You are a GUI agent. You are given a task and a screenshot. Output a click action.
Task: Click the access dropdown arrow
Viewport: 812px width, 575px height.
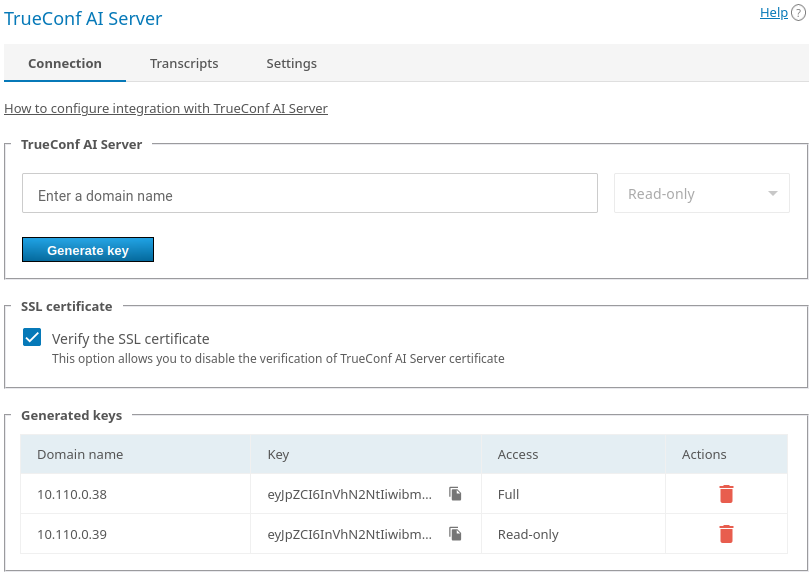[x=772, y=194]
